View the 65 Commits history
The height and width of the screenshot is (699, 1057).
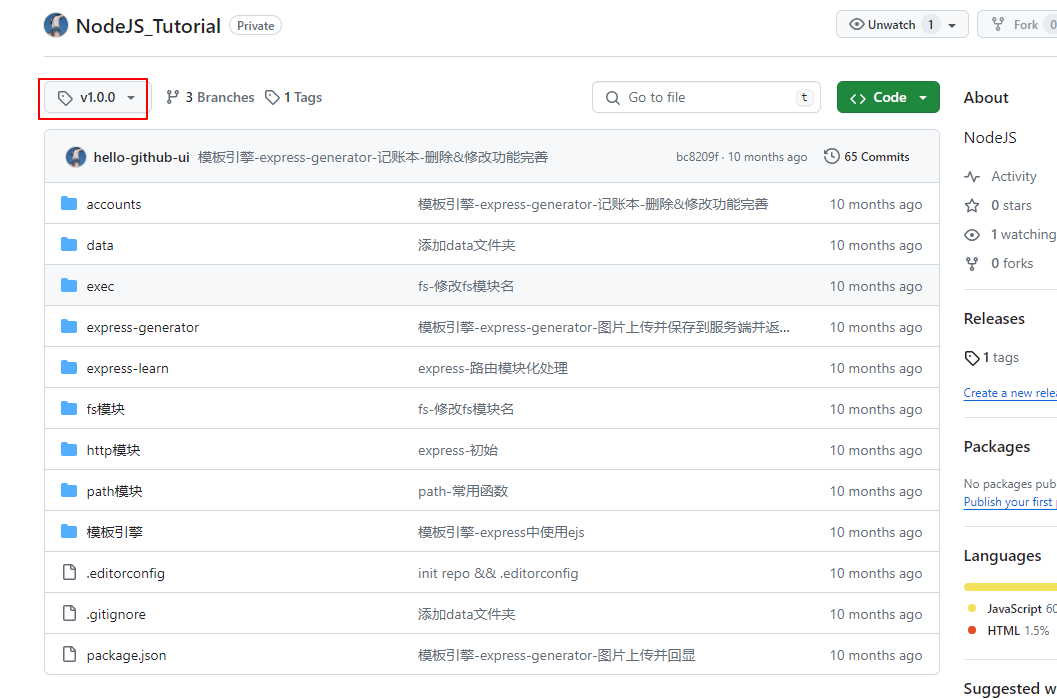(x=867, y=156)
